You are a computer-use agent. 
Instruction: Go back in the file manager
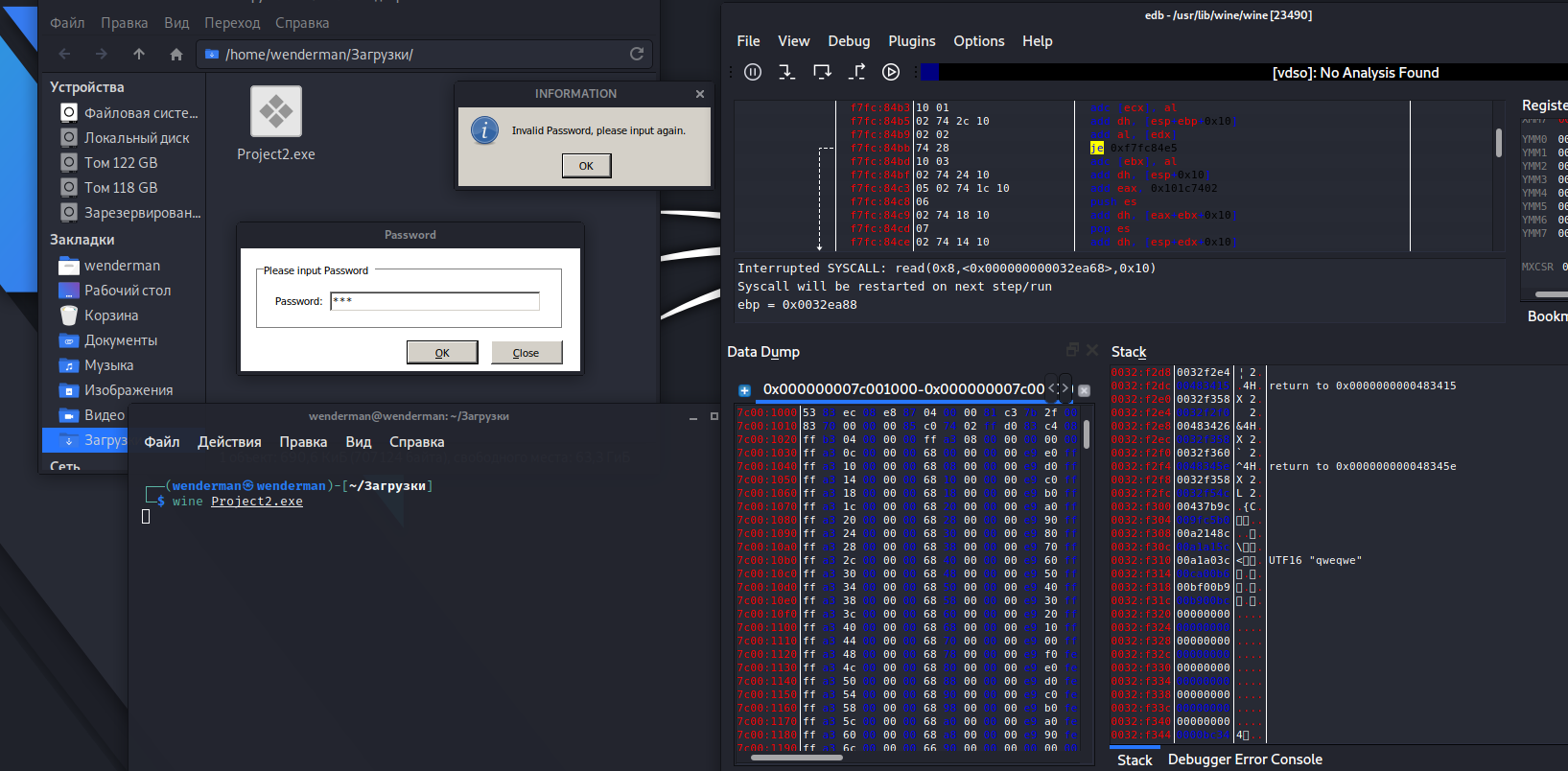coord(64,55)
